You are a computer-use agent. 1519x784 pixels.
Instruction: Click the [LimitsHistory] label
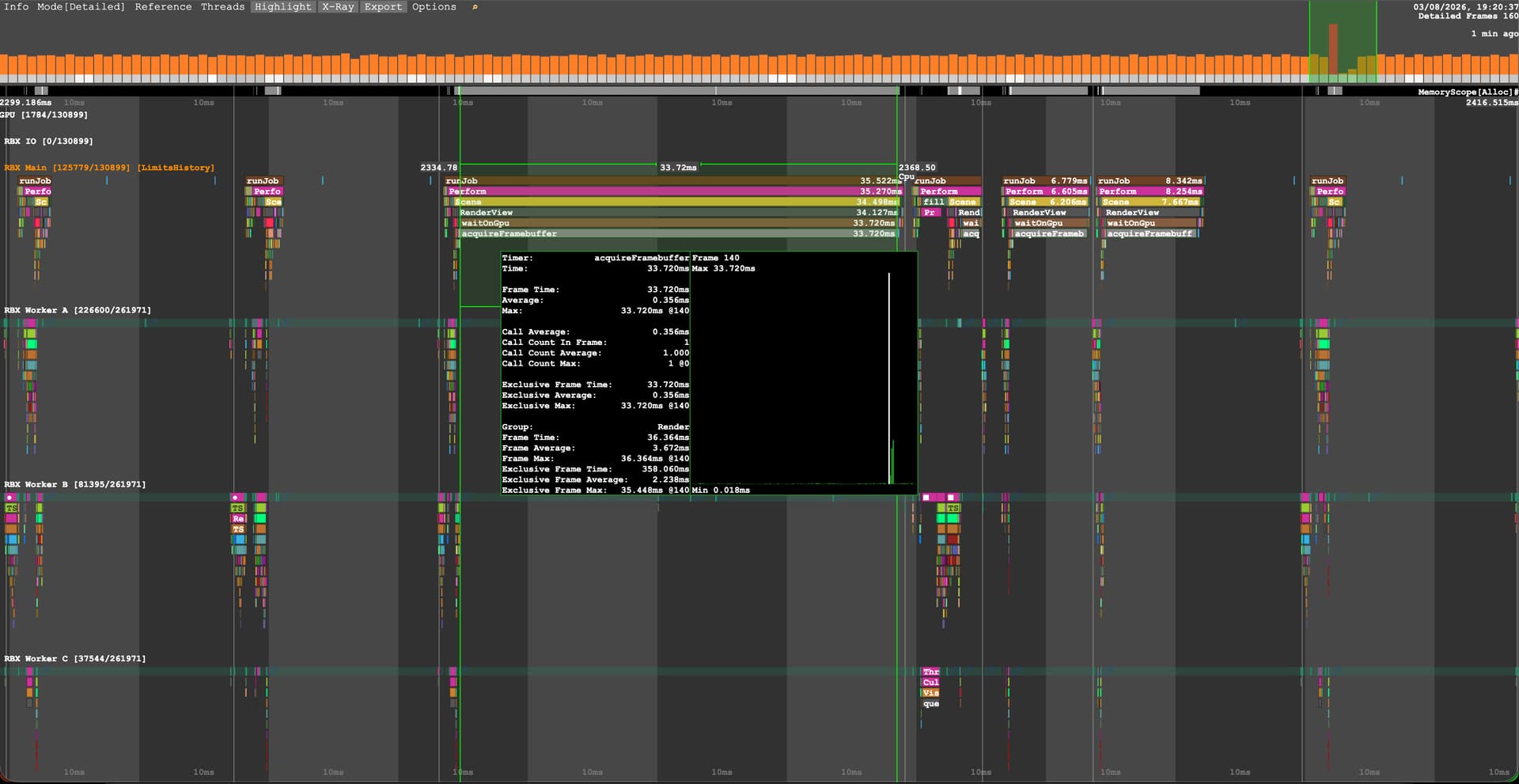[x=176, y=168]
